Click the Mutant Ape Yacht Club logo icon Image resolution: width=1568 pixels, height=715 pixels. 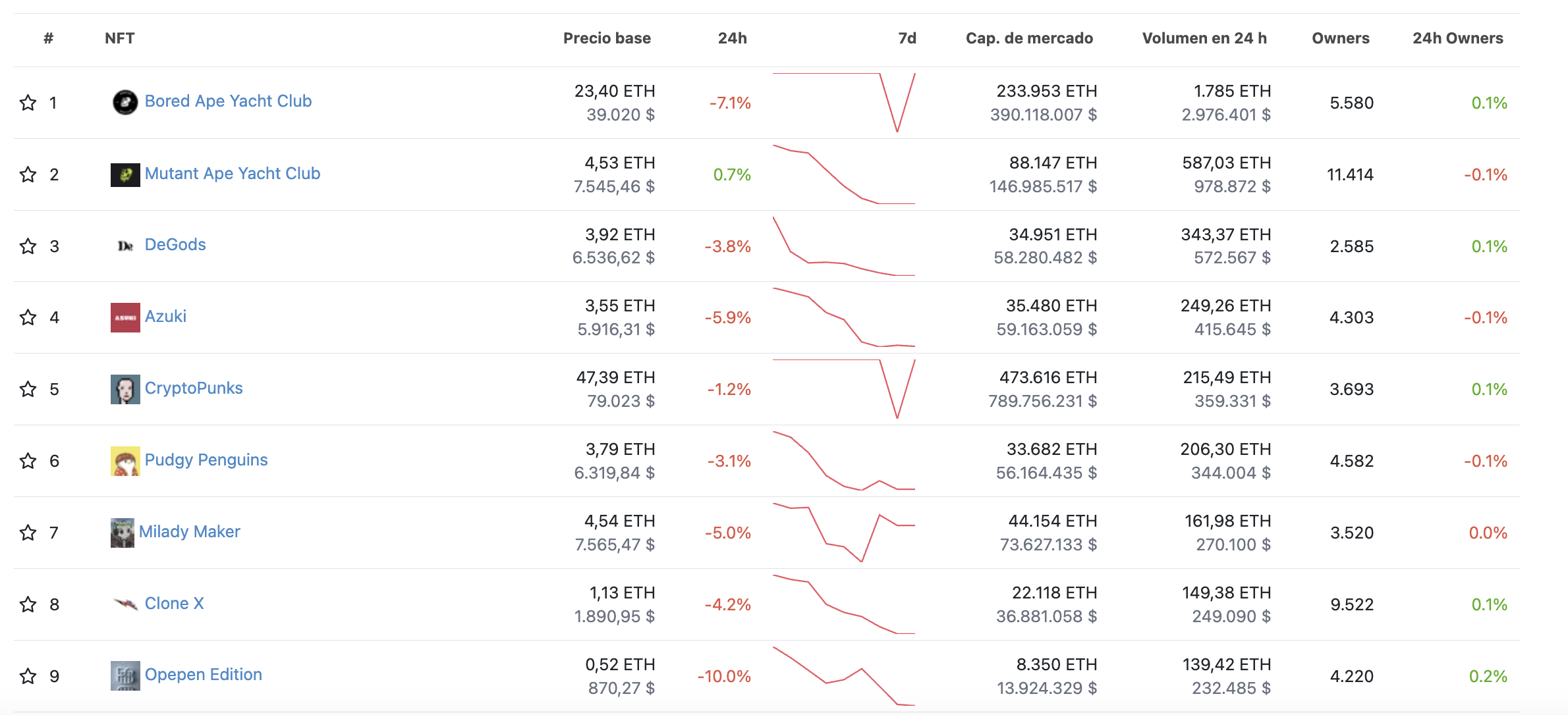[125, 174]
